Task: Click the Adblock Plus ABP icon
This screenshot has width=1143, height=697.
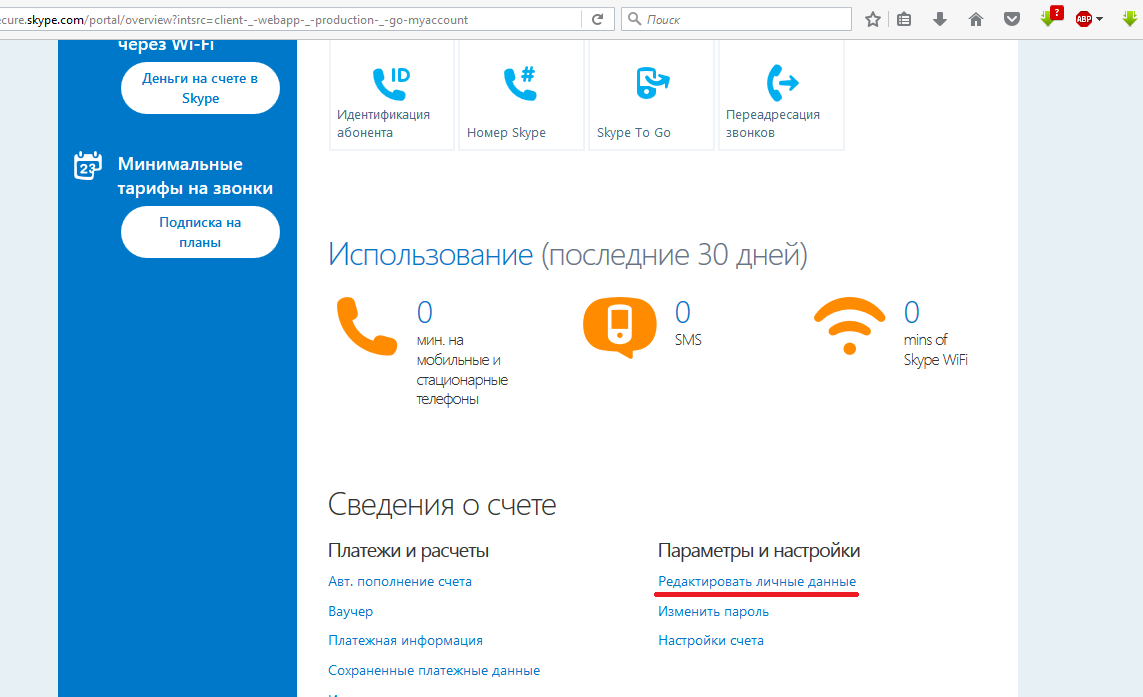Action: (1083, 19)
